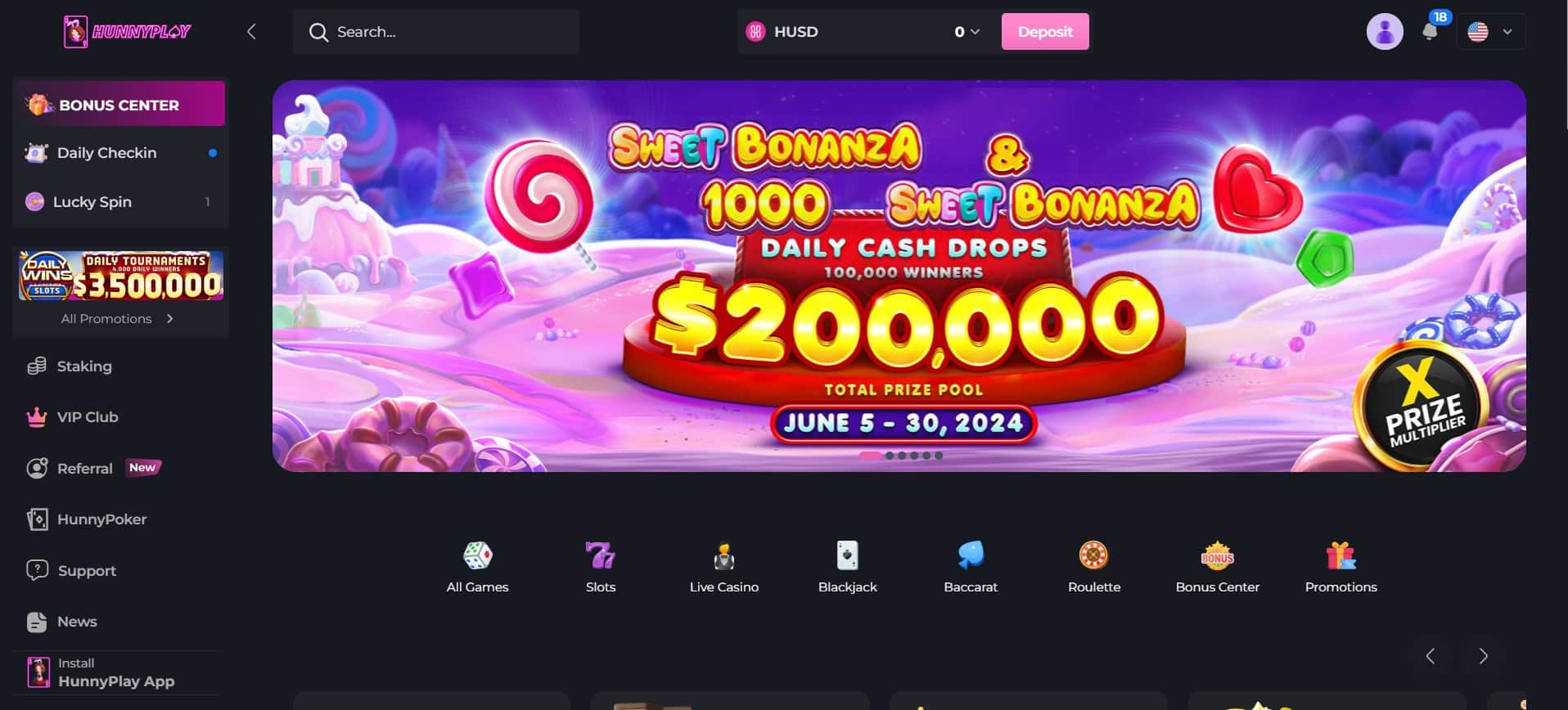Click the pink Deposit button
Image resolution: width=1568 pixels, height=710 pixels.
(x=1045, y=32)
